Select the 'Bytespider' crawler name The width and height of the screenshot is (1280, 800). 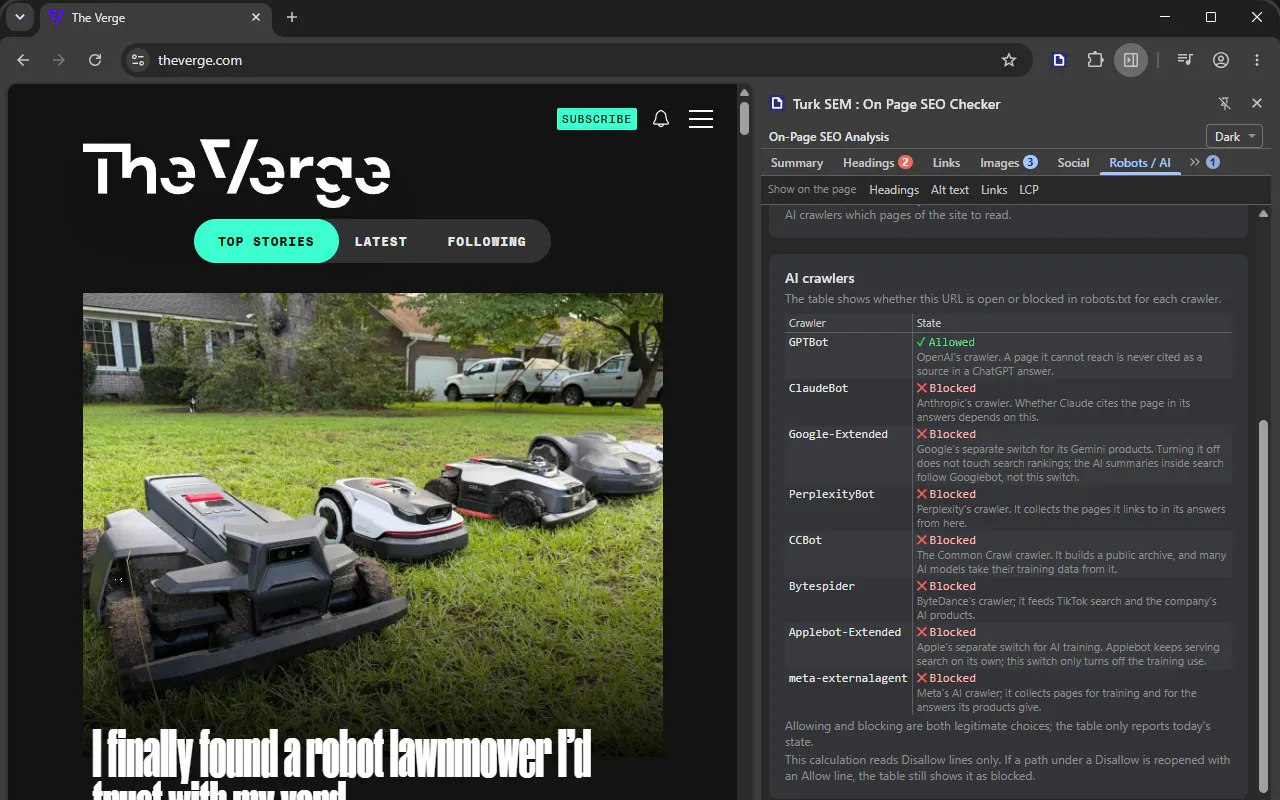(x=822, y=586)
